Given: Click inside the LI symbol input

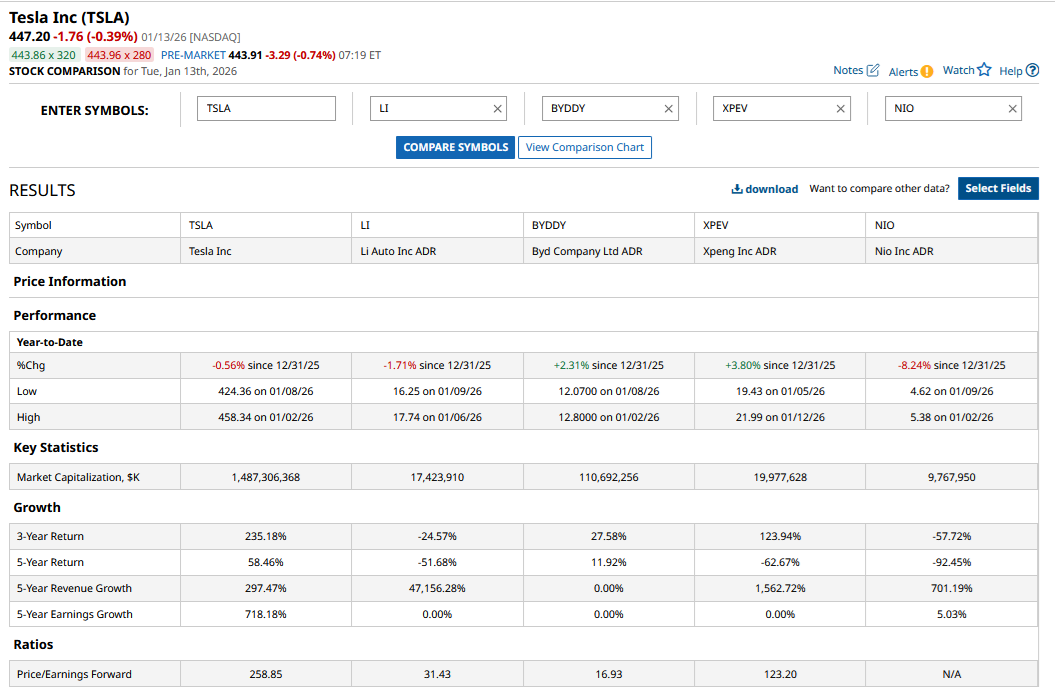Looking at the screenshot, I should [428, 108].
